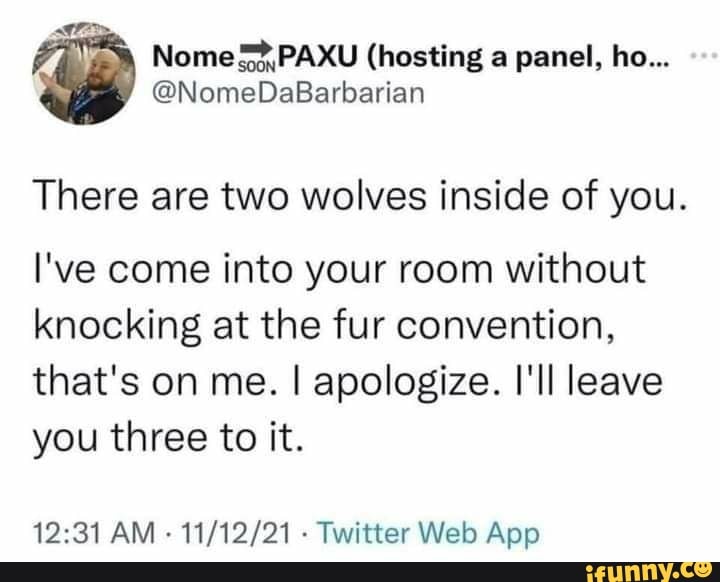720x582 pixels.
Task: Open the Twitter Web App source link
Action: click(x=428, y=534)
